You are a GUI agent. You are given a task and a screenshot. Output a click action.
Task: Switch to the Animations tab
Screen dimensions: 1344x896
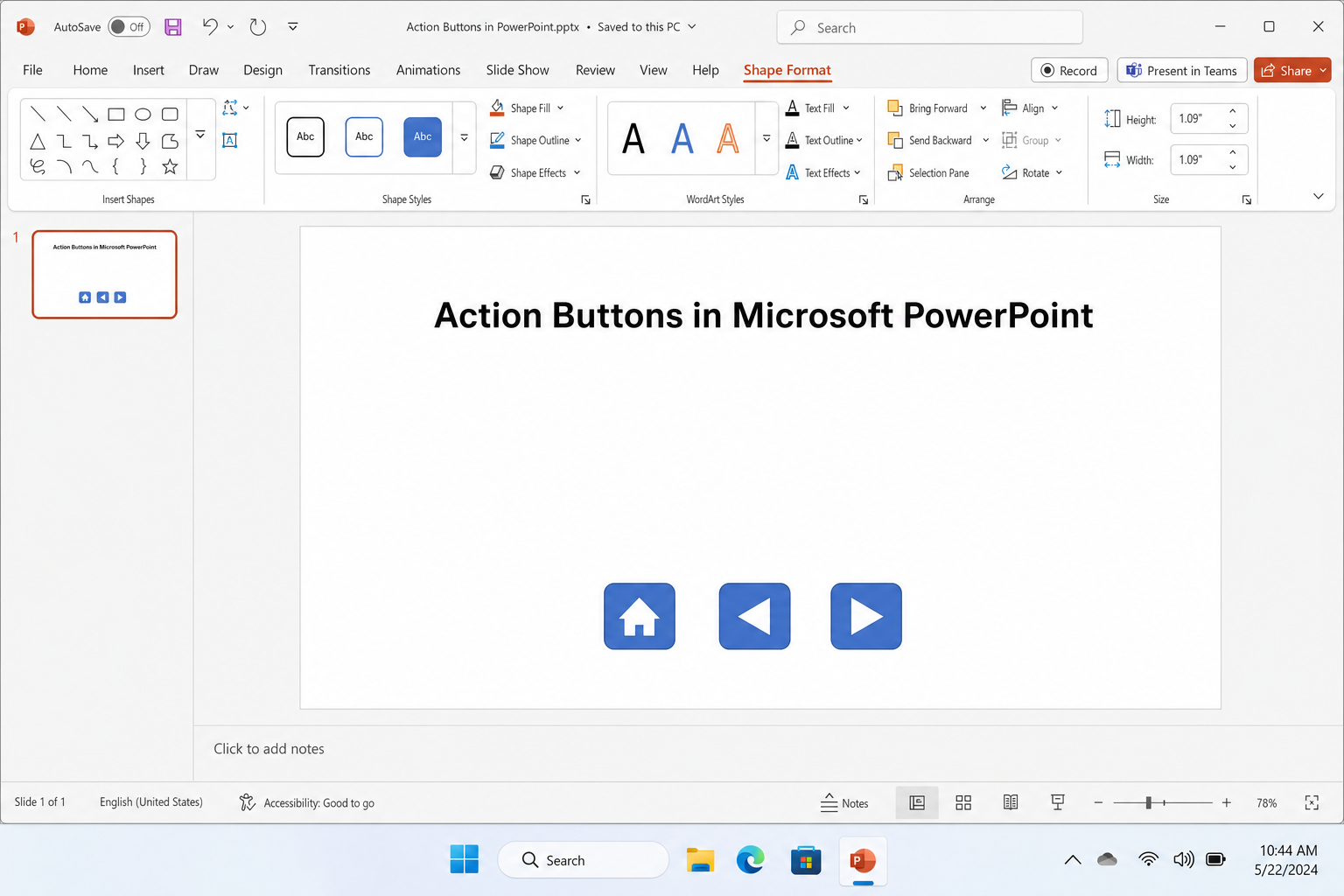(x=428, y=70)
